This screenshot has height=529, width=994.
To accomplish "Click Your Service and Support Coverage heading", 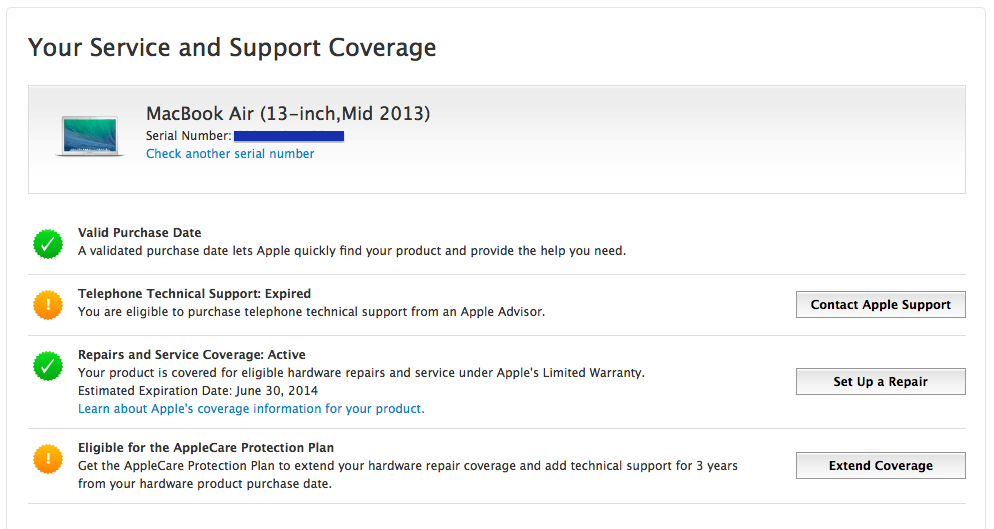I will pyautogui.click(x=232, y=48).
